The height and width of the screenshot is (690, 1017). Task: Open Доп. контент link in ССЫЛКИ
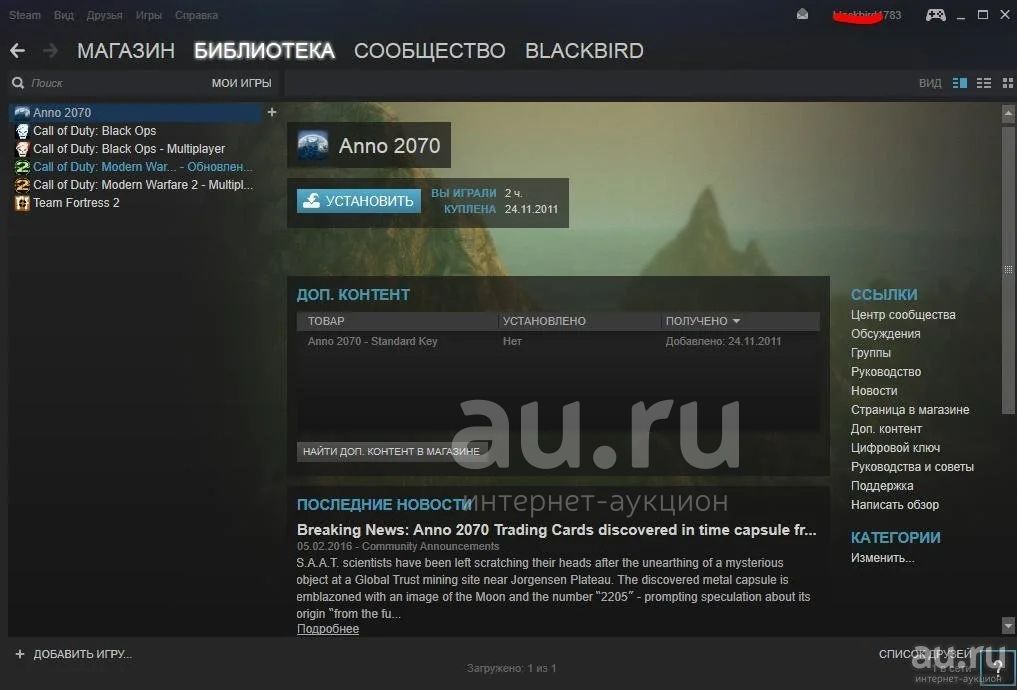click(x=886, y=429)
